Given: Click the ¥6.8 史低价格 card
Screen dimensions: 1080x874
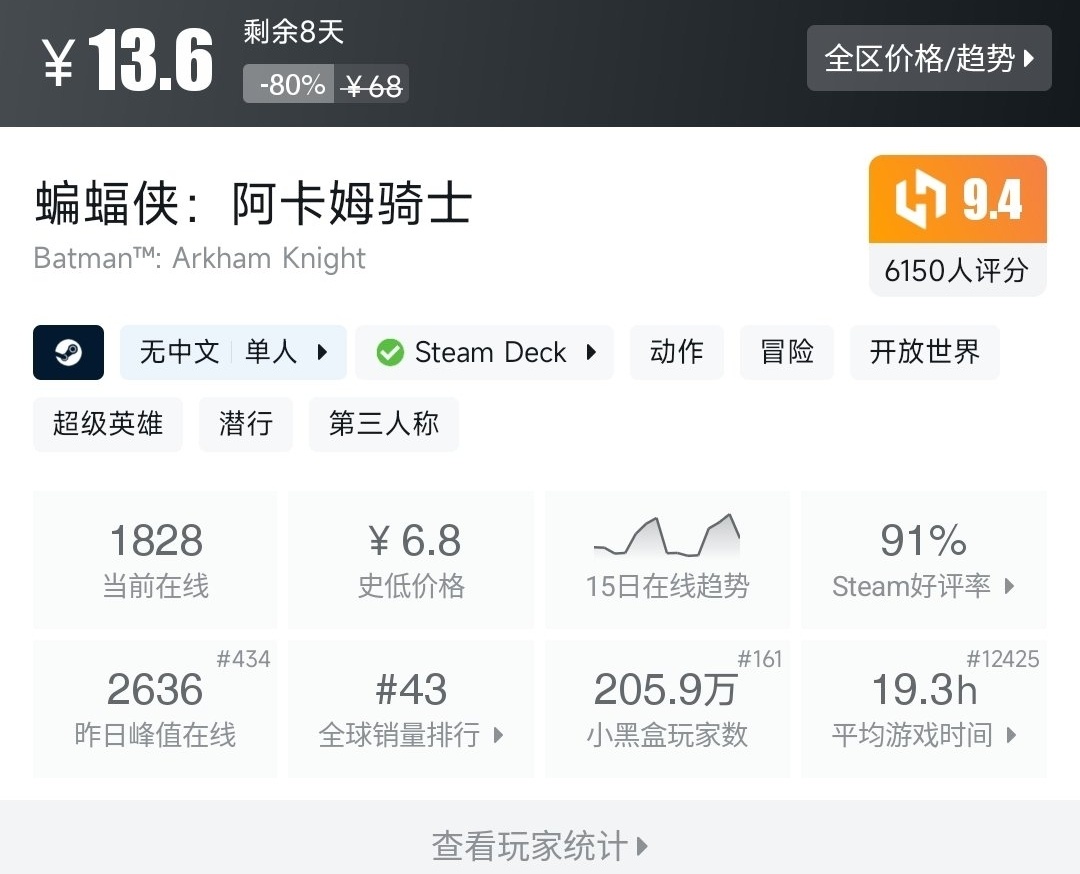Looking at the screenshot, I should [411, 559].
